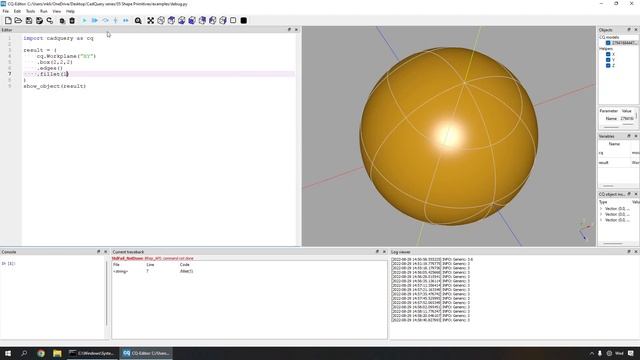Click the Step in debugger icon

[116, 20]
